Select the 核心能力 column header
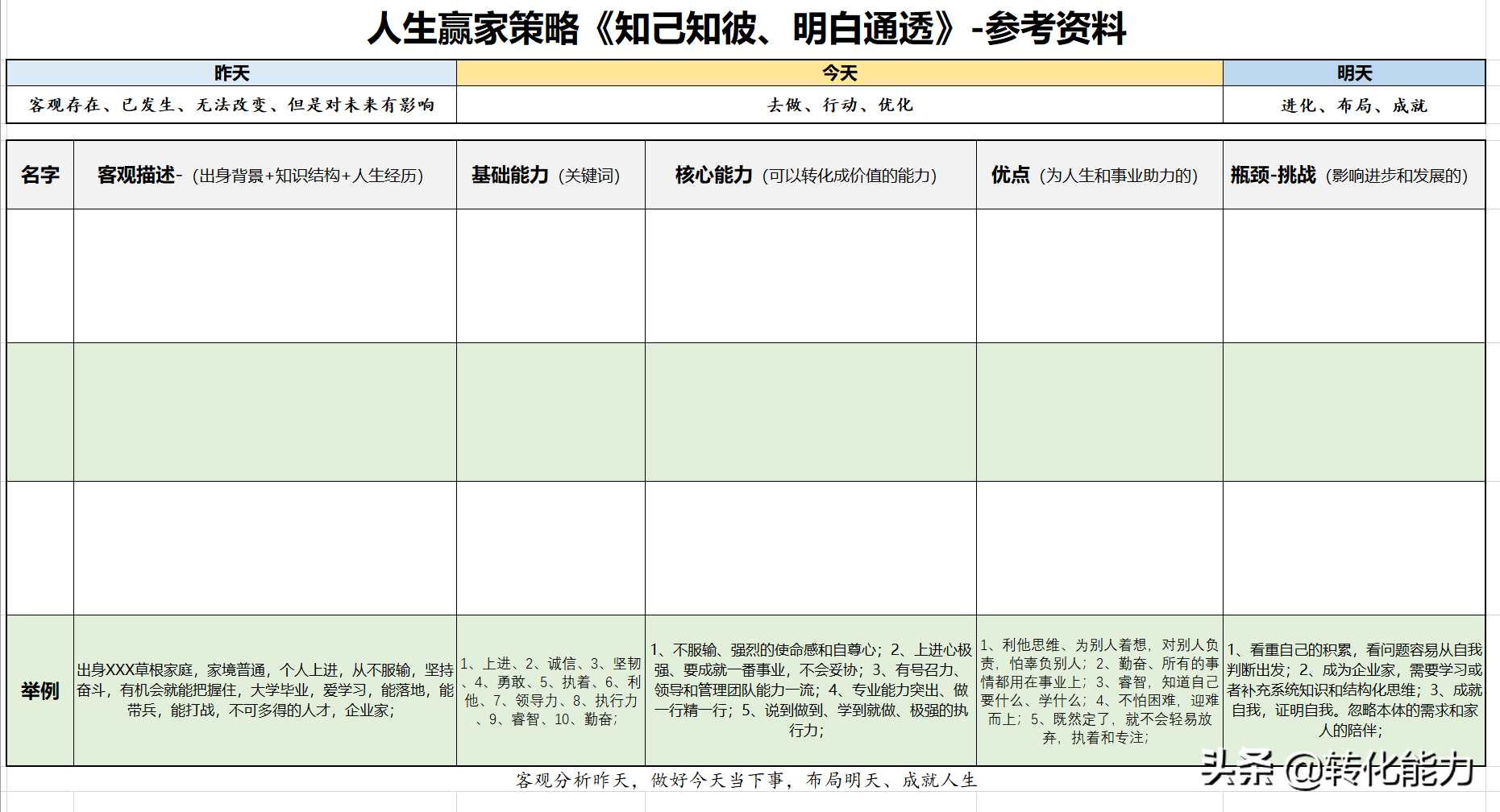This screenshot has height=812, width=1500. (811, 175)
